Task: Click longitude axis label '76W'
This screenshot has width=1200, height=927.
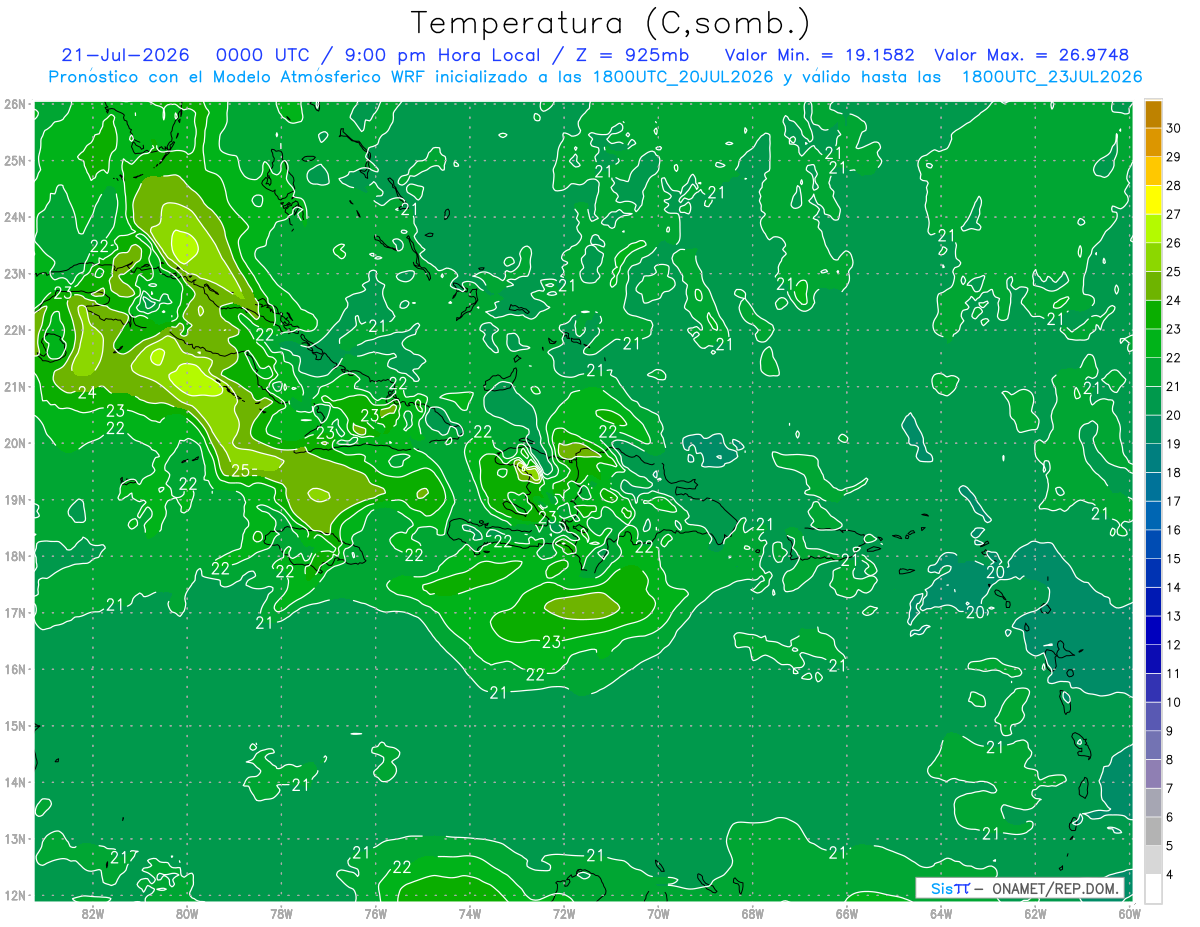Action: (x=375, y=912)
